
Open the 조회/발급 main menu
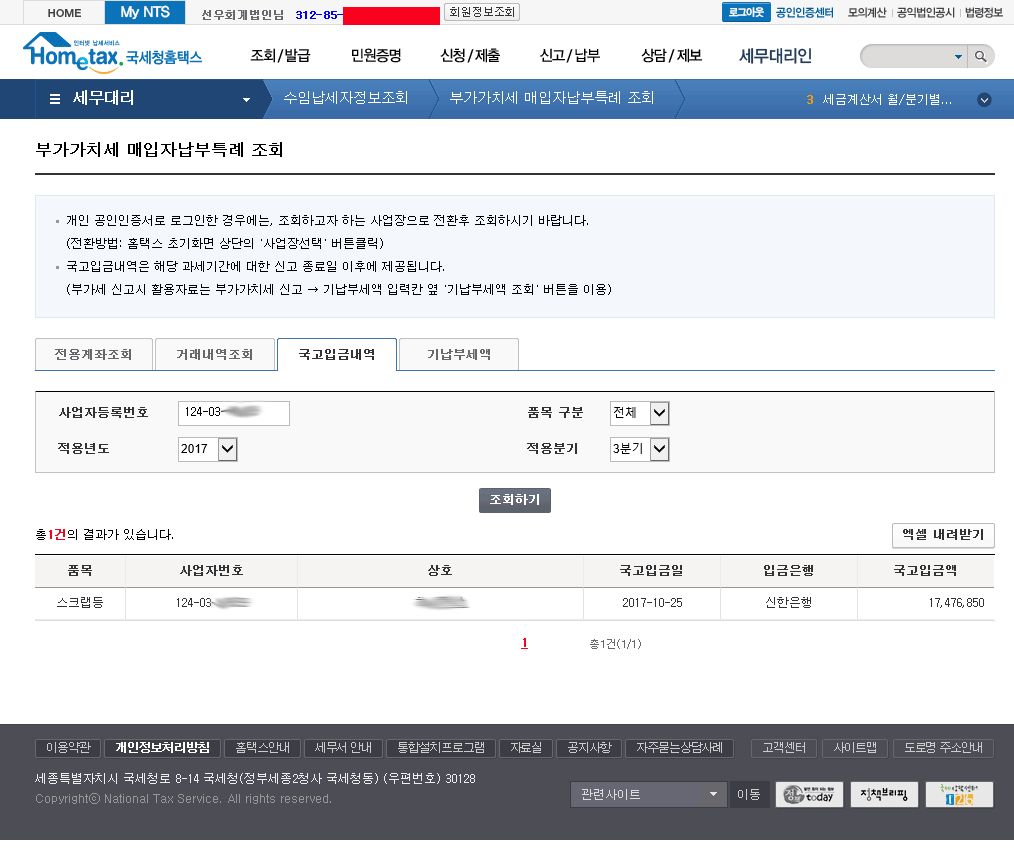pos(280,56)
